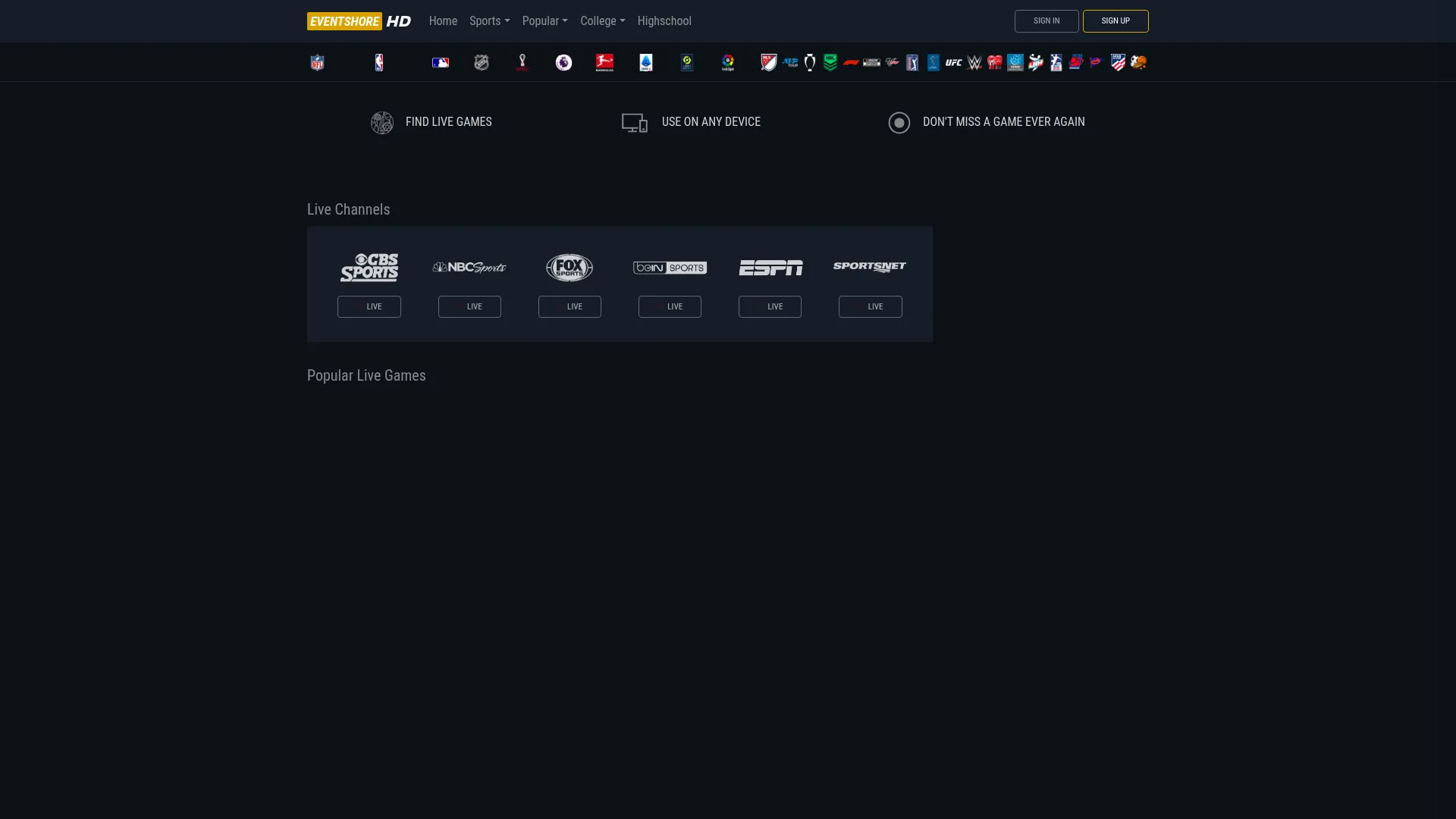Screen dimensions: 1456x819
Task: Open the FIFA World Cup trophy icon
Action: point(522,62)
